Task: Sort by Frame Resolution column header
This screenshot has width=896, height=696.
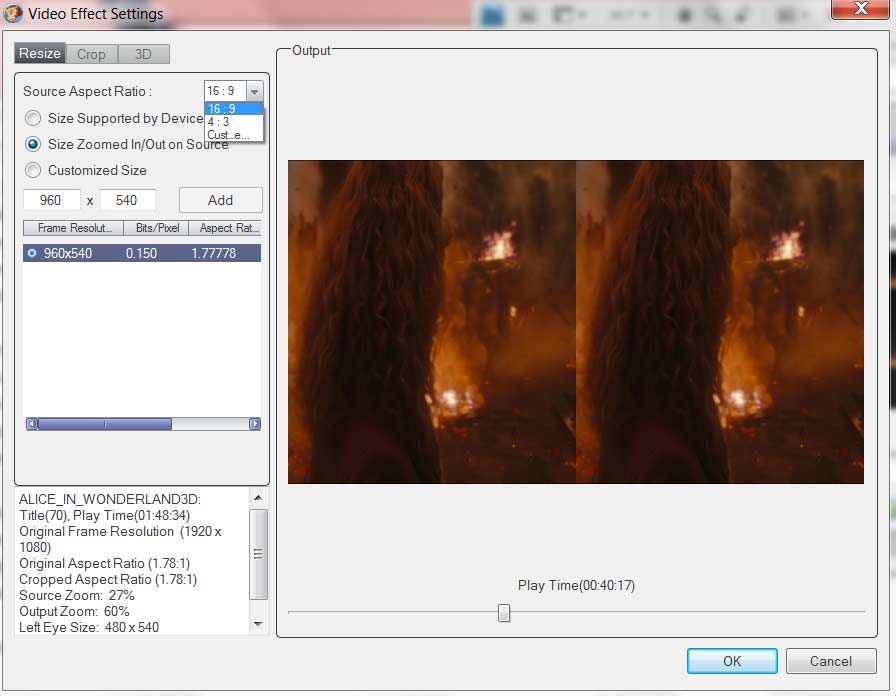Action: pyautogui.click(x=73, y=228)
